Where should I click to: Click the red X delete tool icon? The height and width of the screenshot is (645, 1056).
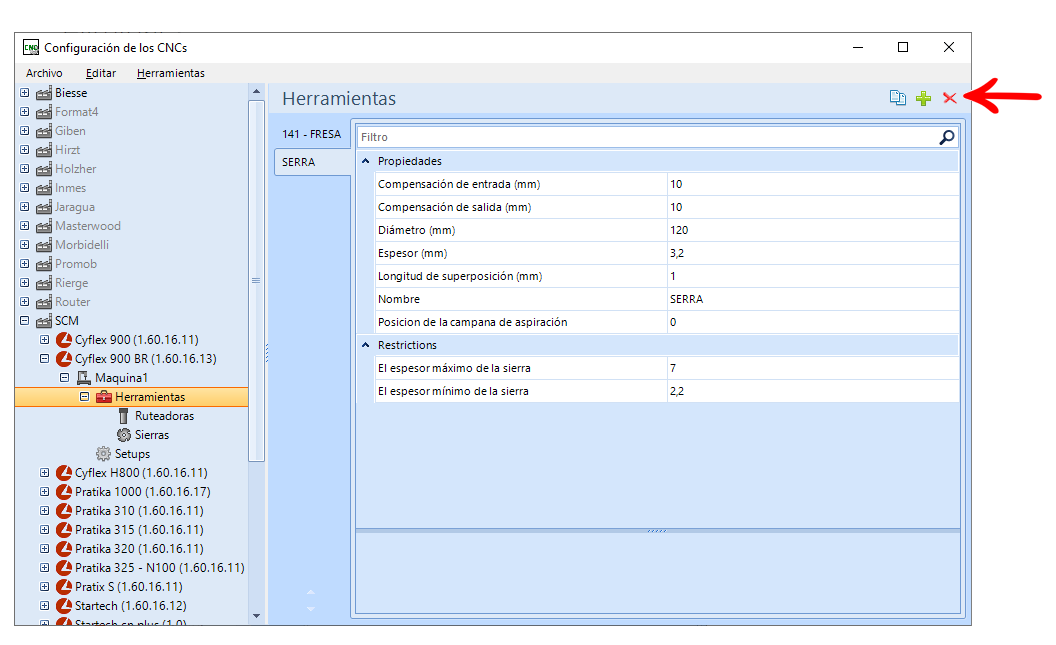950,98
